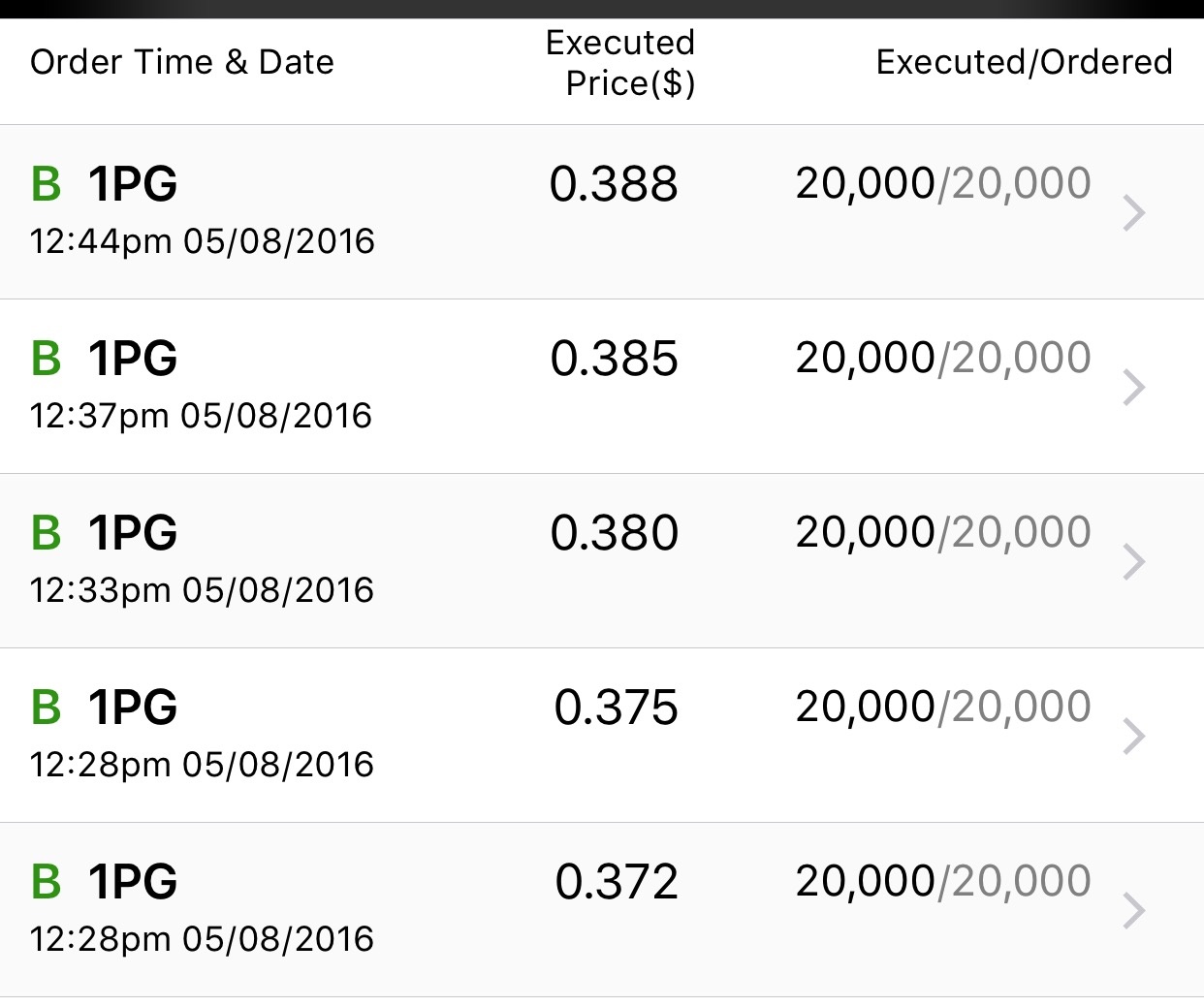
Task: Click the green B icon on 12:44pm order
Action: 46,184
